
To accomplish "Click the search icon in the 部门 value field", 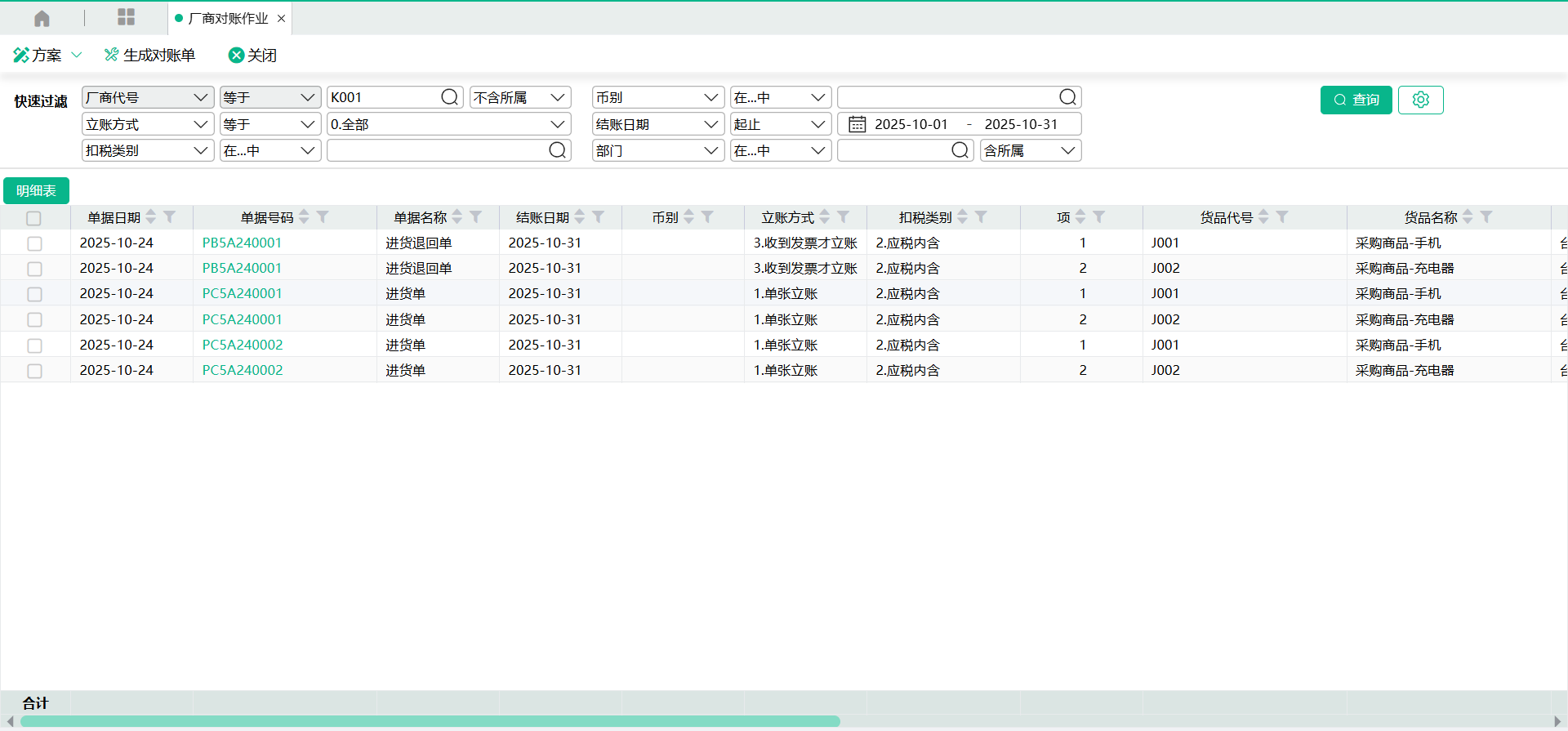I will pos(960,150).
